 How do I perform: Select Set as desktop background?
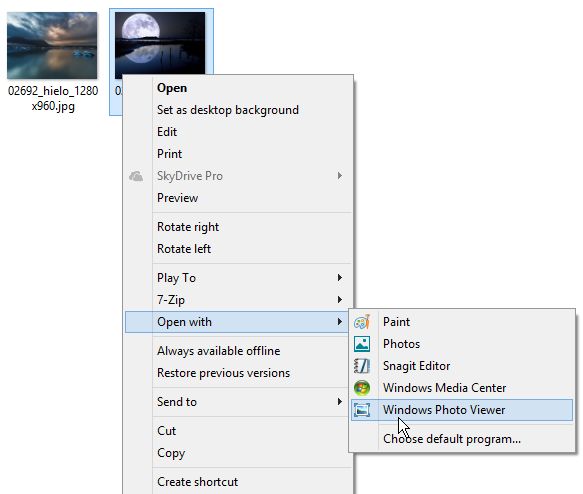(x=238, y=110)
